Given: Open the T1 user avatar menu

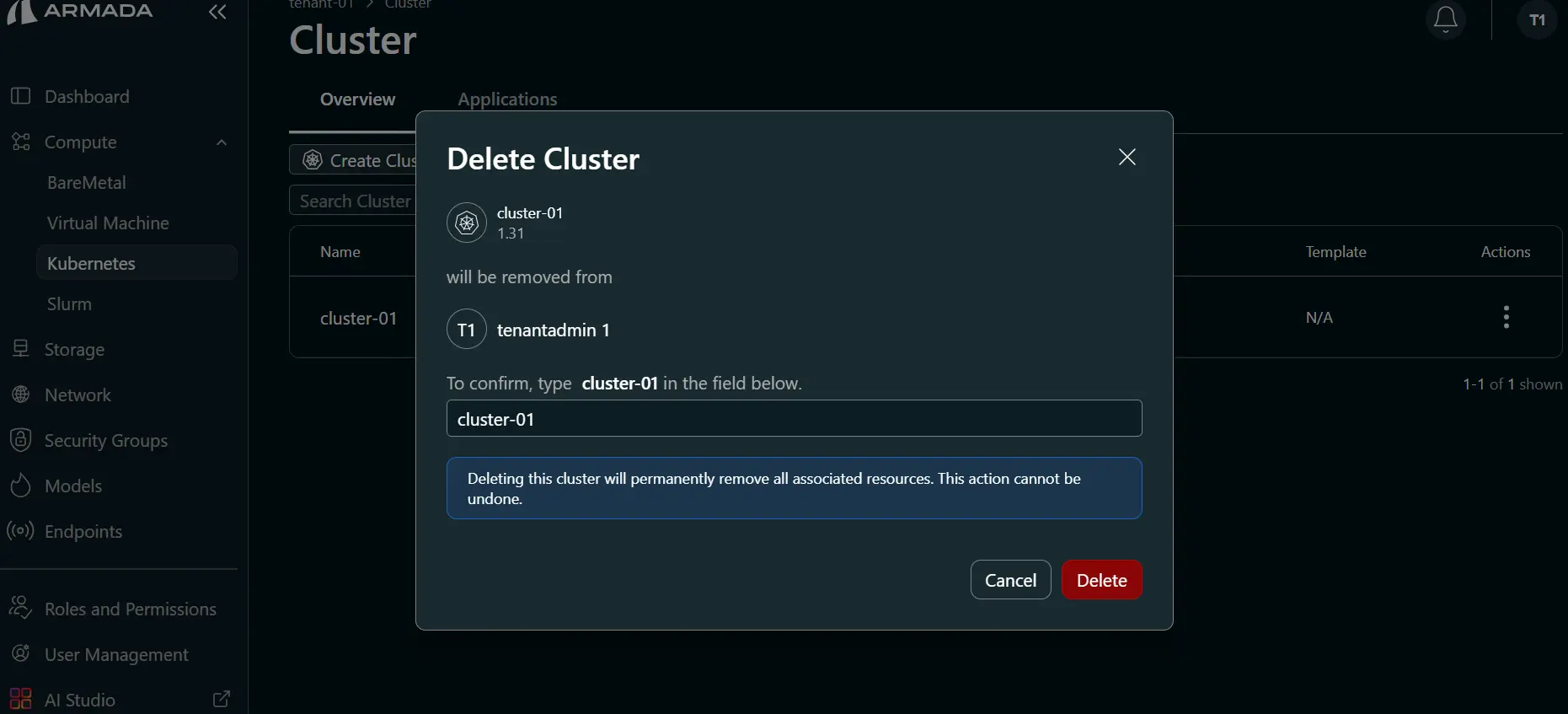Looking at the screenshot, I should tap(1538, 19).
